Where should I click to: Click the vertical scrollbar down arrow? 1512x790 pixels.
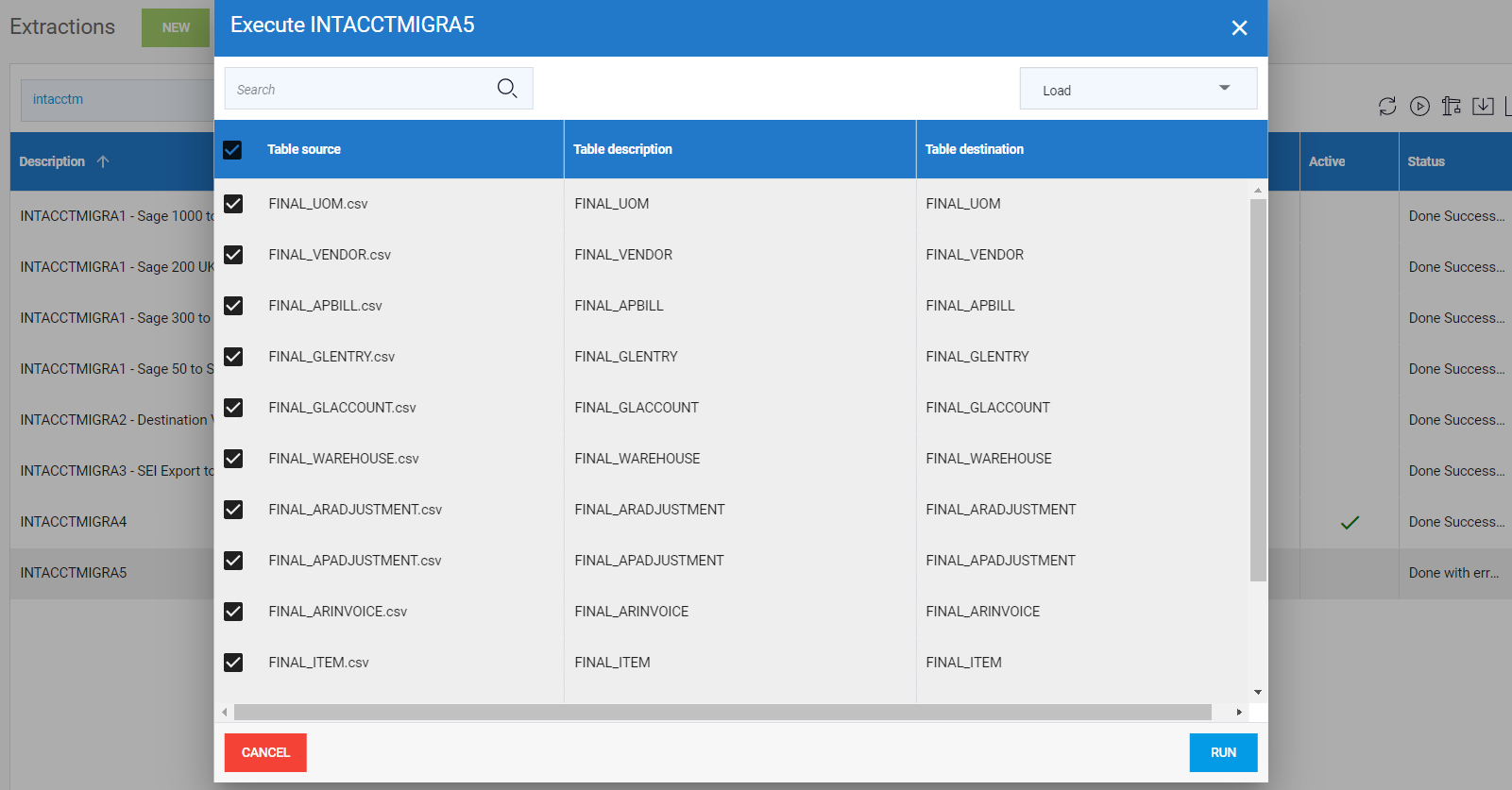[x=1258, y=692]
